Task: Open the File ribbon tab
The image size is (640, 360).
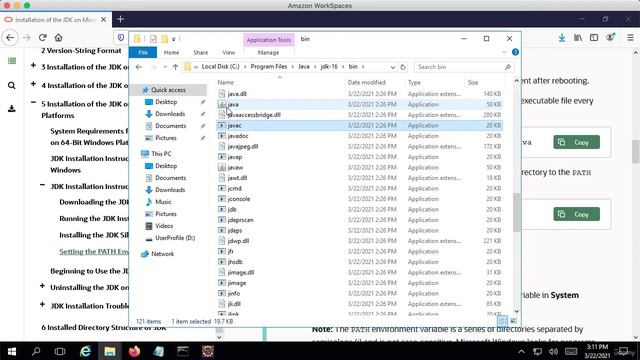Action: pos(143,53)
